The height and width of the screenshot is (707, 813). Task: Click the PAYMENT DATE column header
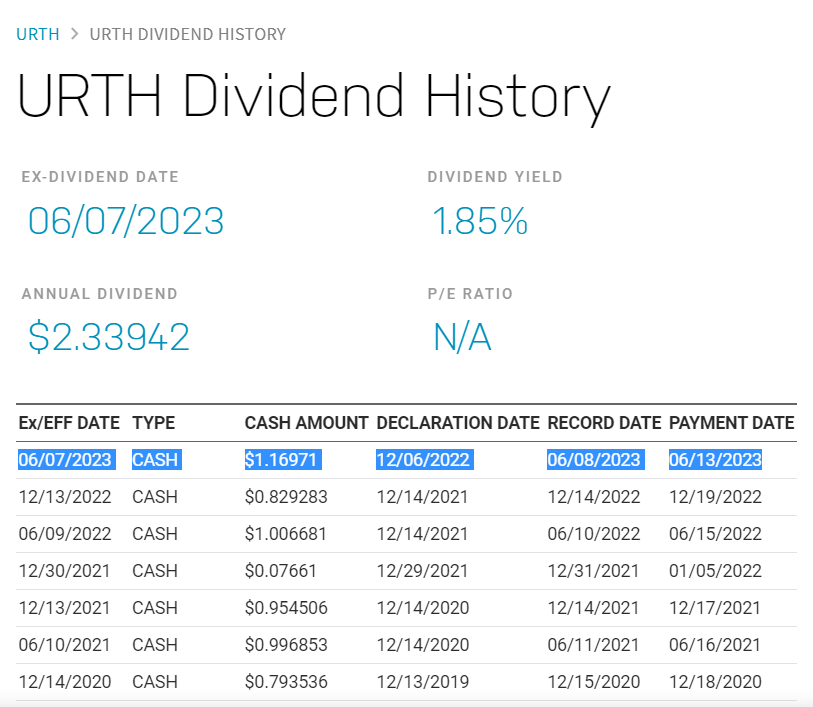[732, 423]
